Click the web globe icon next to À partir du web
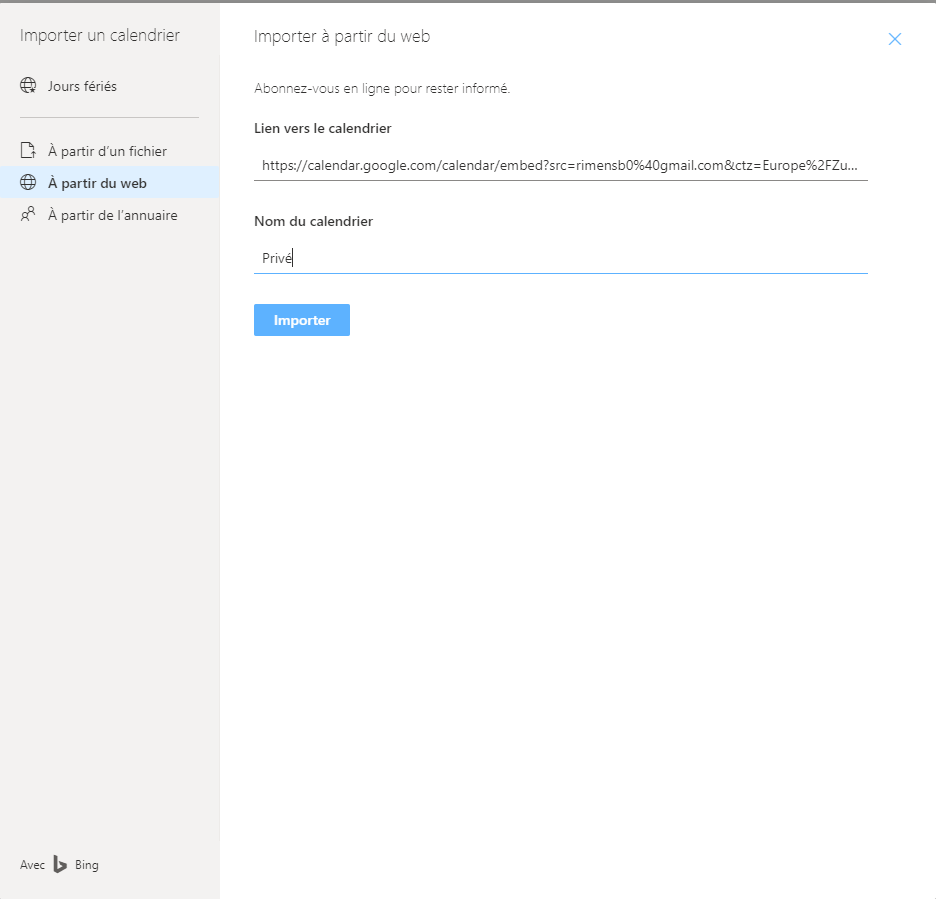Image resolution: width=936 pixels, height=899 pixels. point(30,183)
